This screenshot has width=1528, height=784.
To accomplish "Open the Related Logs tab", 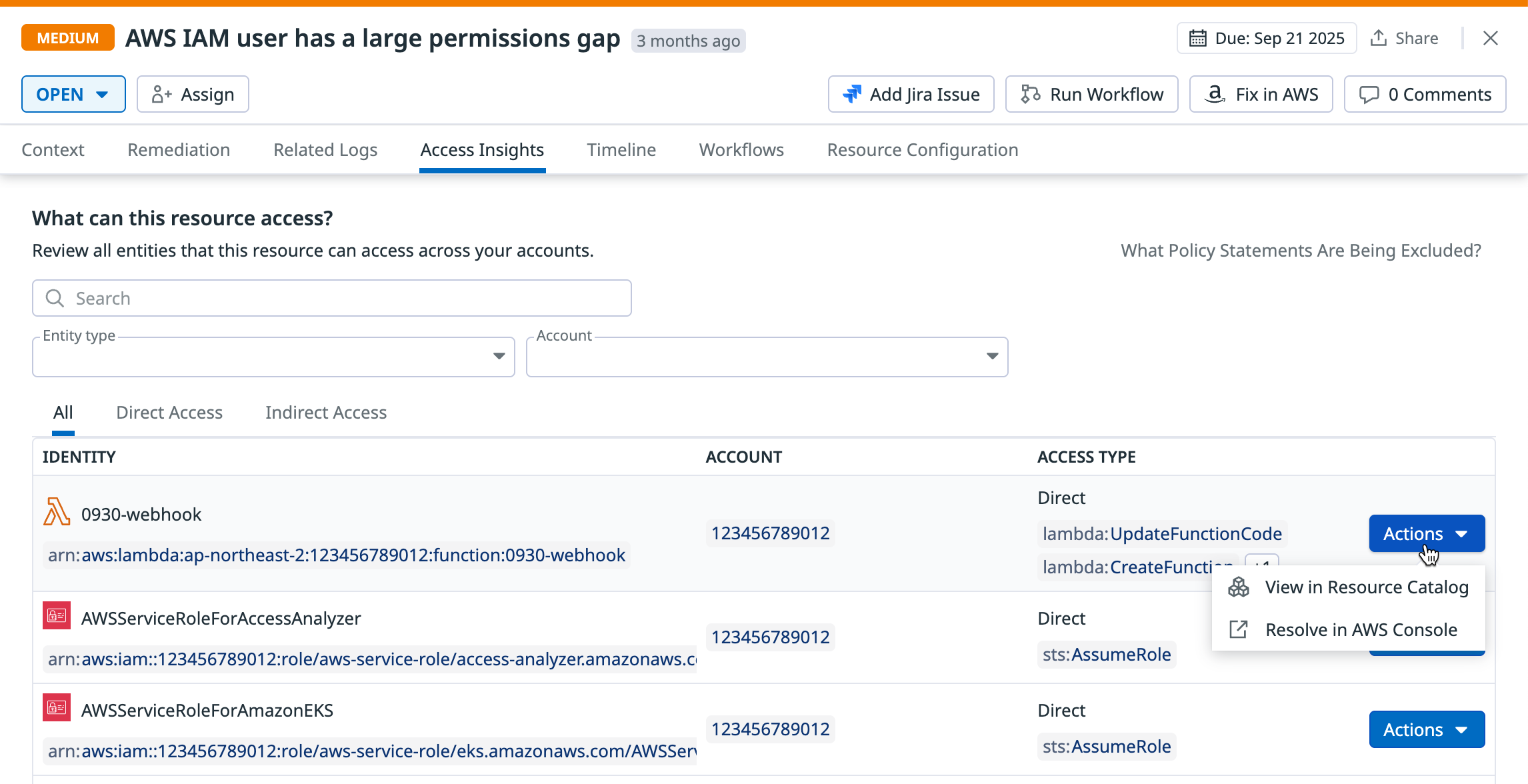I will point(325,150).
